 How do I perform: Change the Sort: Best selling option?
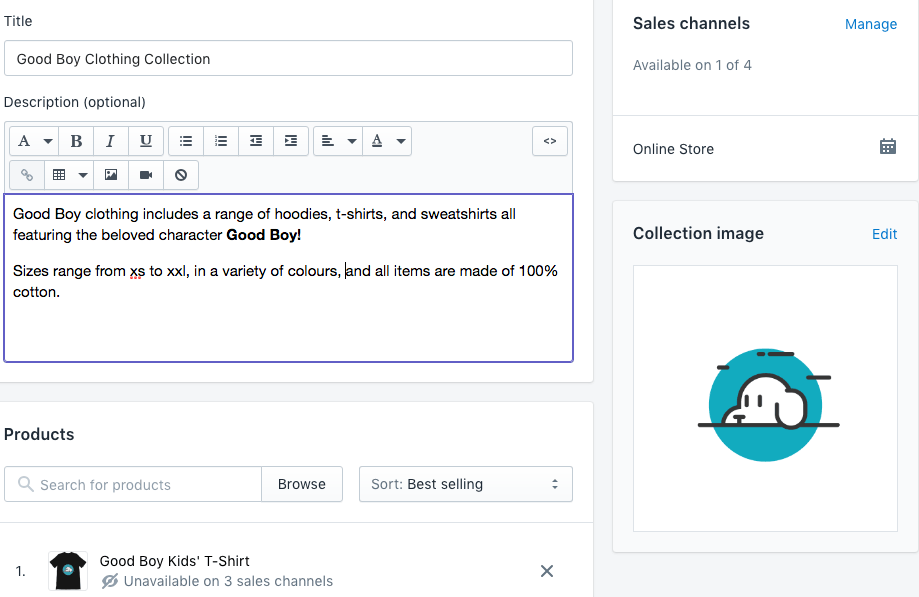click(x=465, y=484)
